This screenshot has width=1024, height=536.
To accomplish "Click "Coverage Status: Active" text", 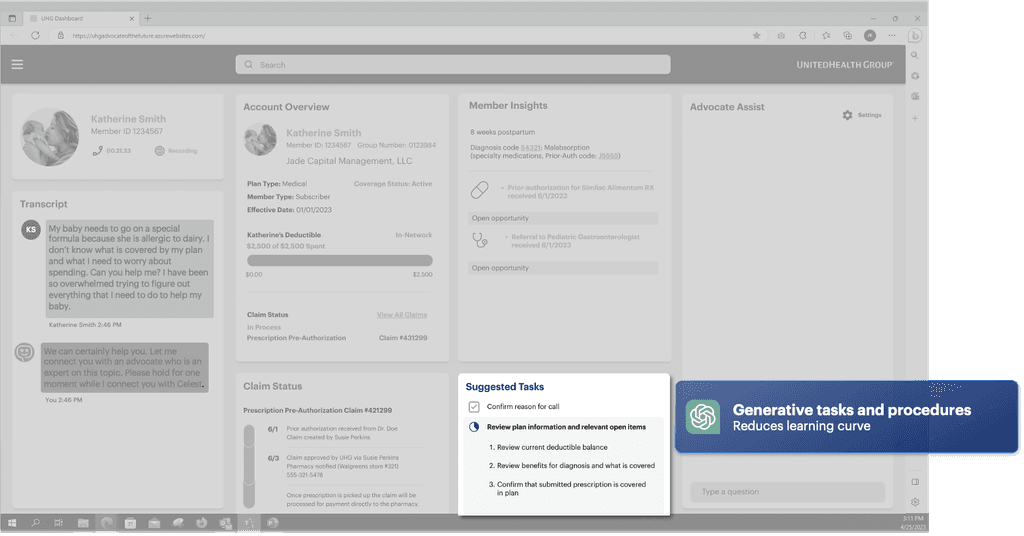I will tap(393, 183).
